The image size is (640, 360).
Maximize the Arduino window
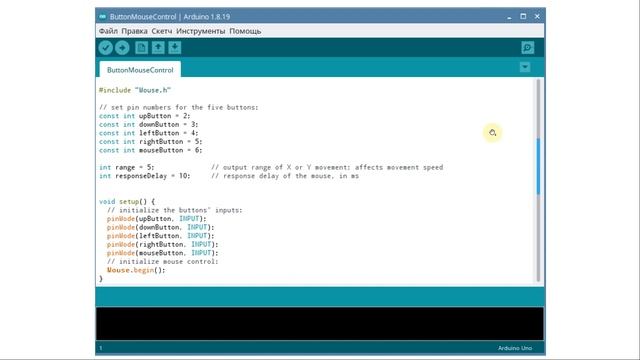coord(523,17)
